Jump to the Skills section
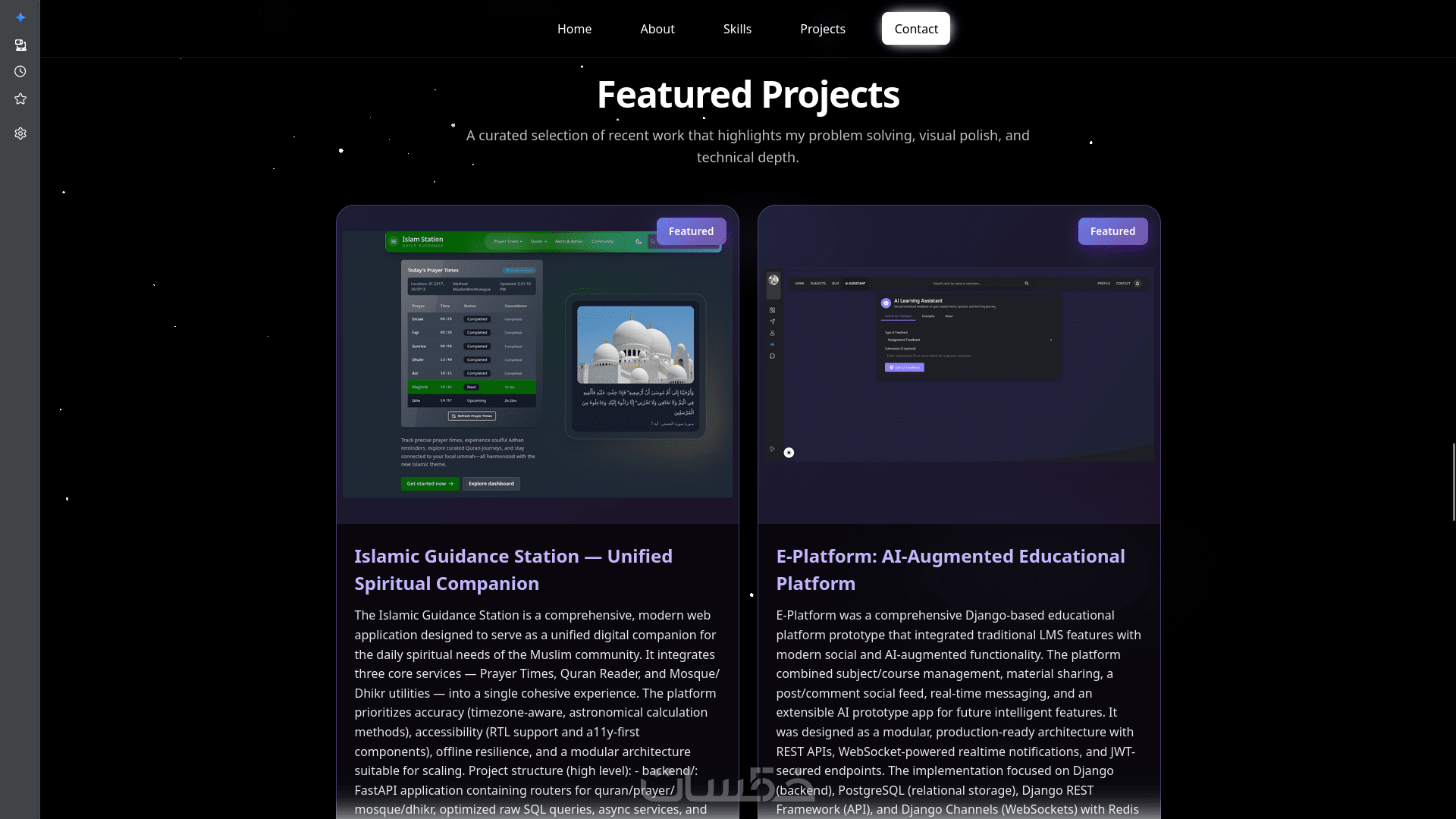Image resolution: width=1456 pixels, height=819 pixels. (x=736, y=29)
